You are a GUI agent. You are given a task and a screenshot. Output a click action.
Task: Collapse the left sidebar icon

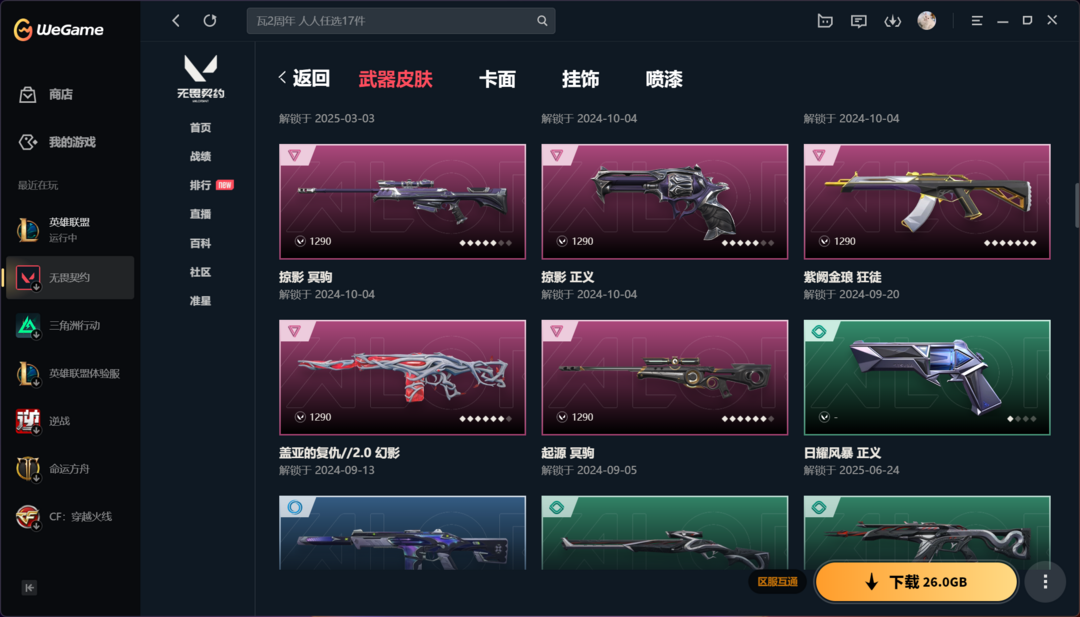tap(29, 587)
